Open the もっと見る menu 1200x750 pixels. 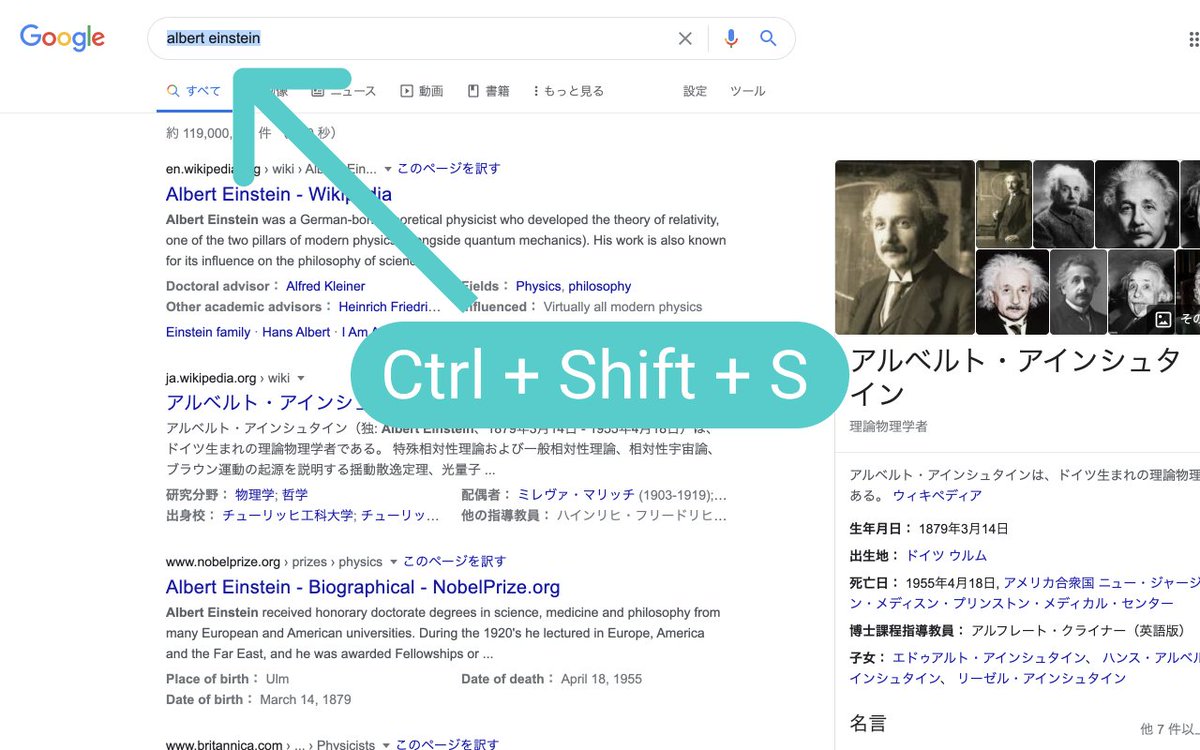[x=568, y=91]
